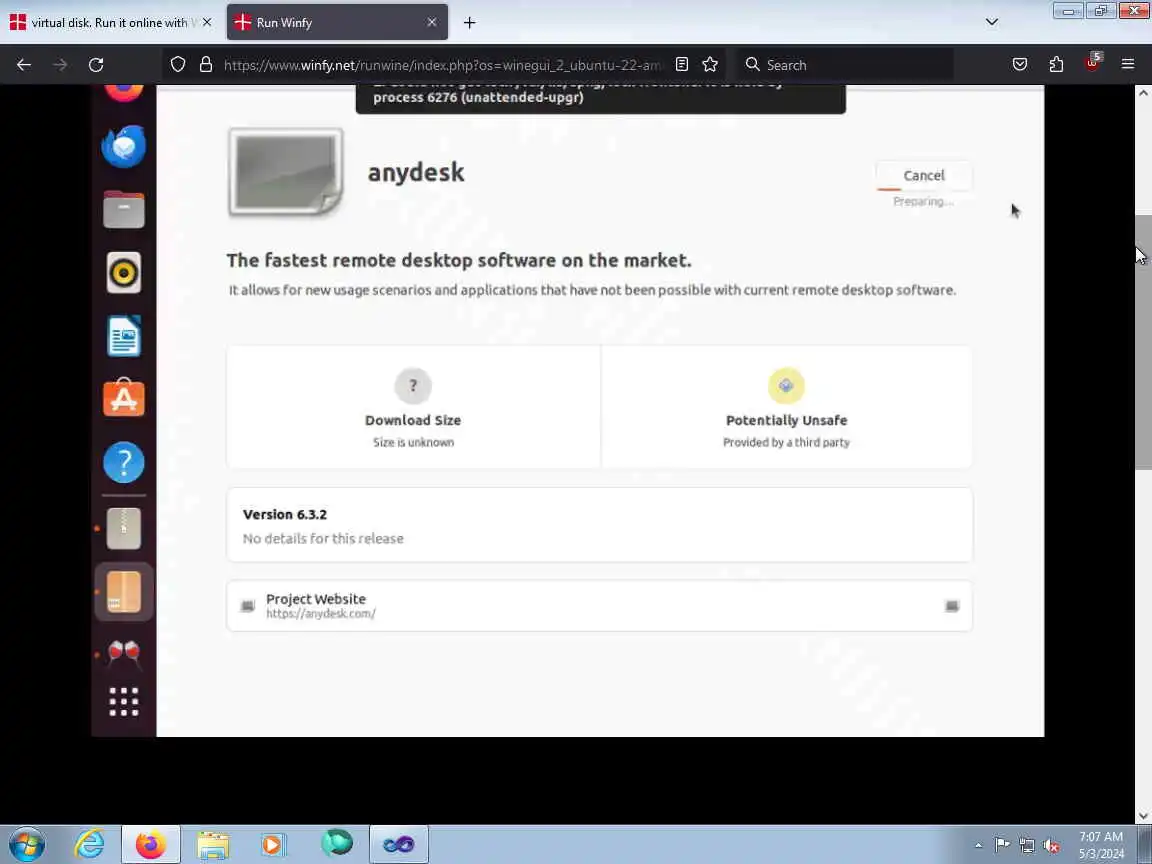
Task: Open the Extensions puzzle icon
Action: tap(1056, 65)
